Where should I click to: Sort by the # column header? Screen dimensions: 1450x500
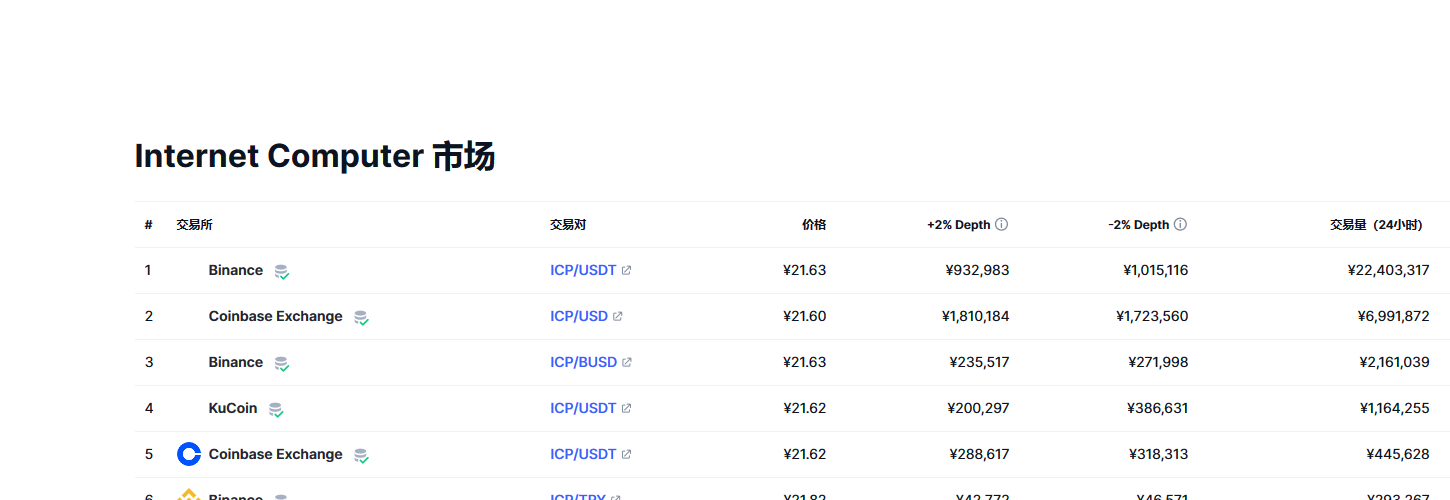[x=148, y=225]
